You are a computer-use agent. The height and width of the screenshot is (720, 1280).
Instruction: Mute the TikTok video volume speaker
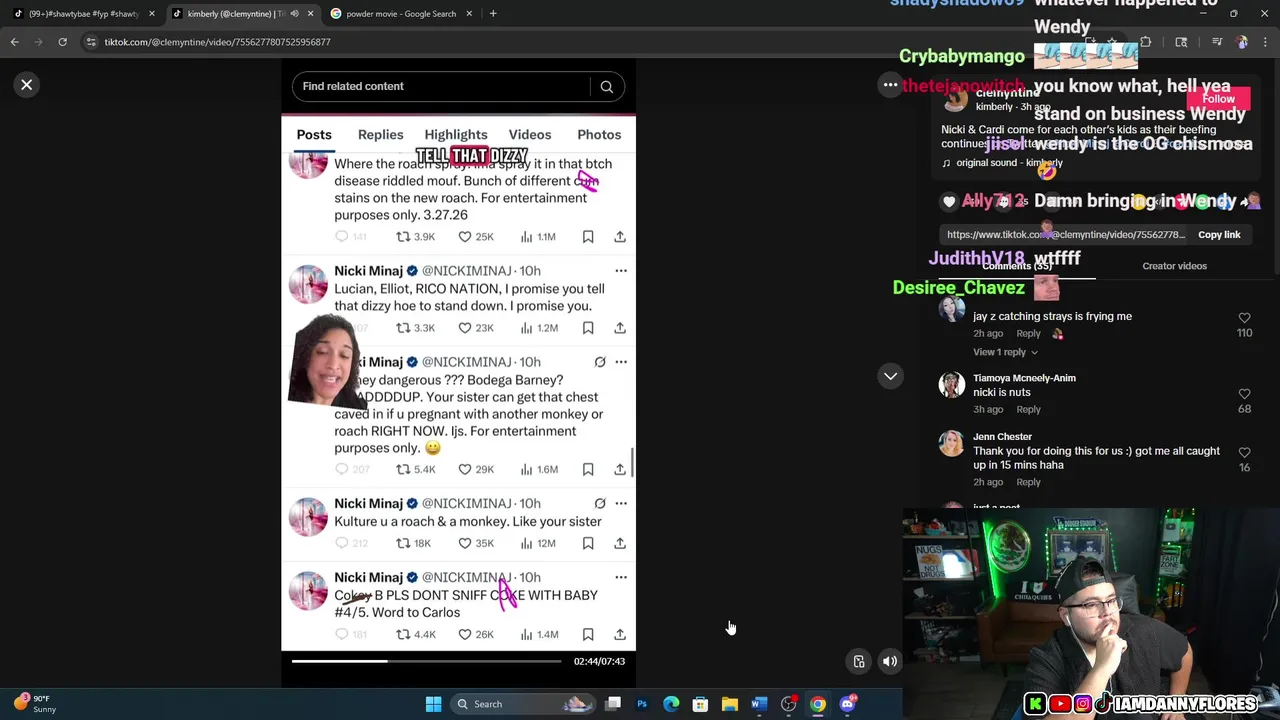(889, 661)
